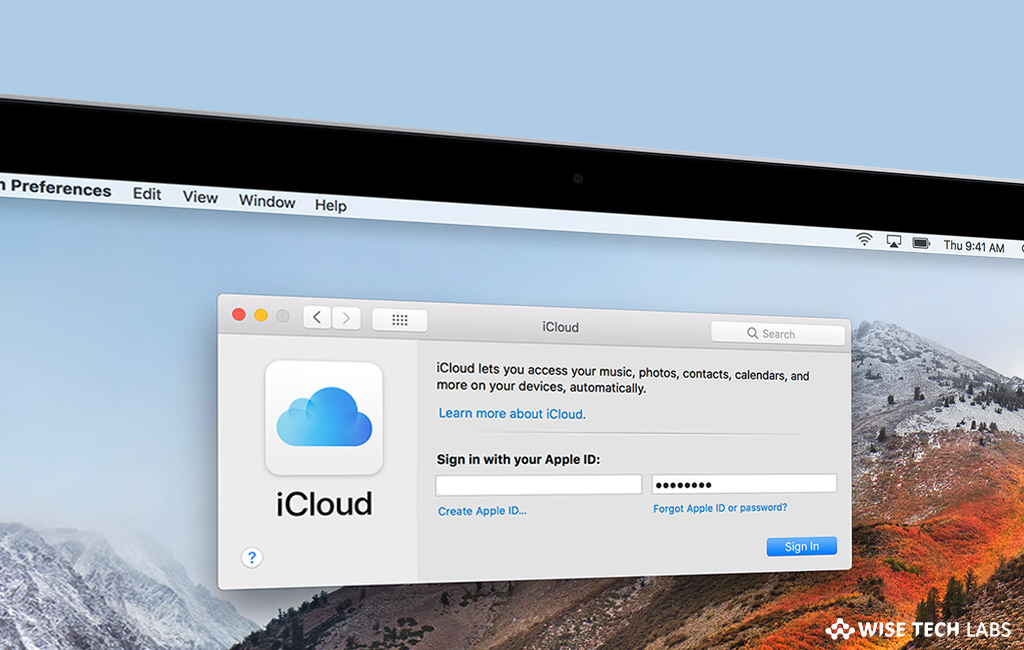Screen dimensions: 1024x650
Task: Check the battery status icon
Action: [921, 244]
